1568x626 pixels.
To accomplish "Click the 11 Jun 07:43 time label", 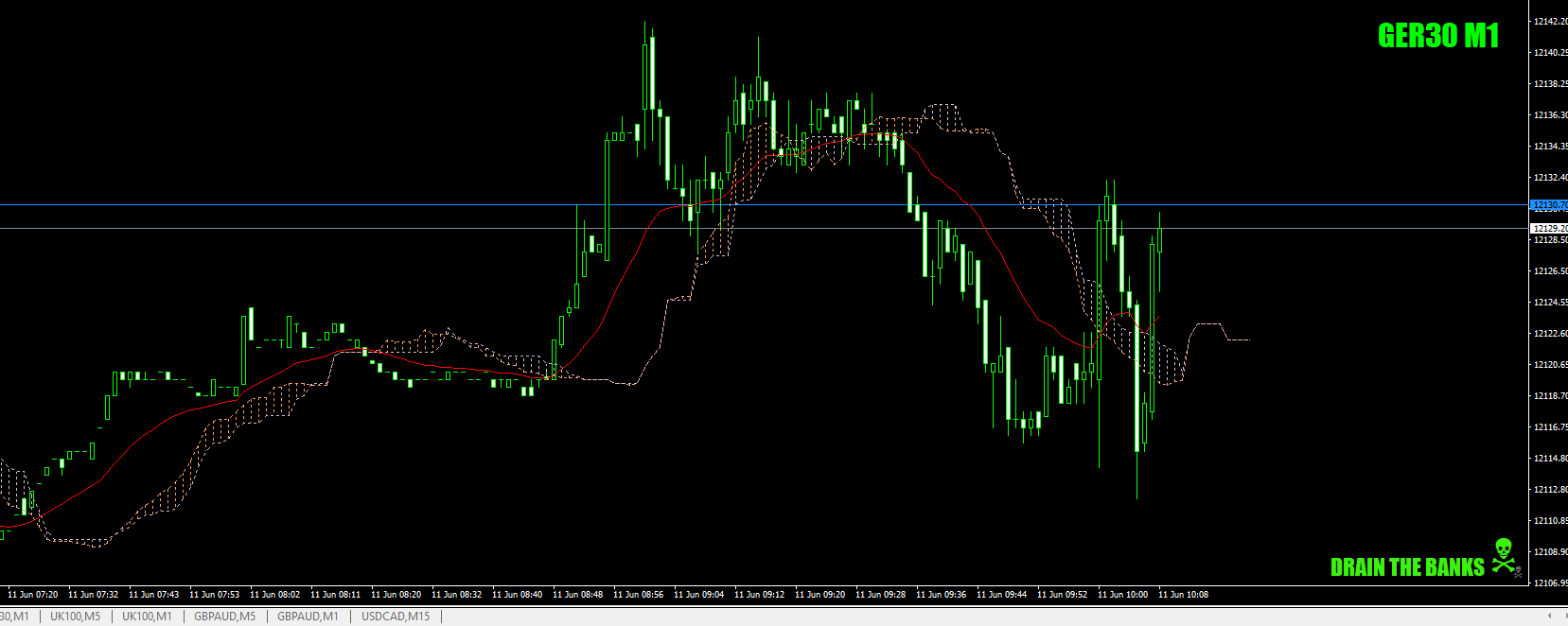I will (x=154, y=595).
